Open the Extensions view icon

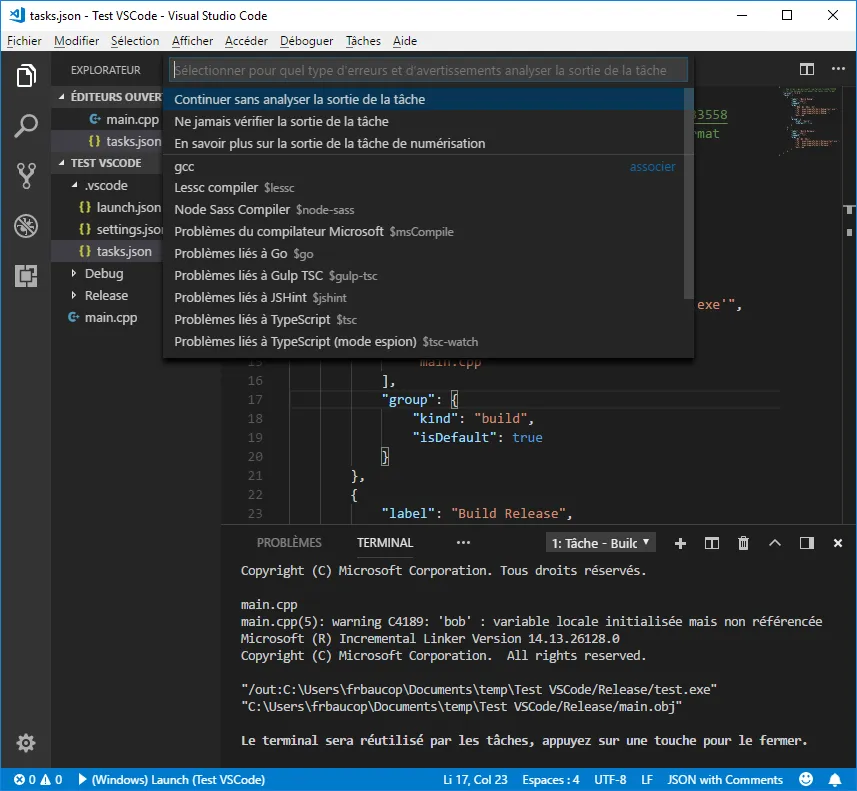click(x=26, y=276)
